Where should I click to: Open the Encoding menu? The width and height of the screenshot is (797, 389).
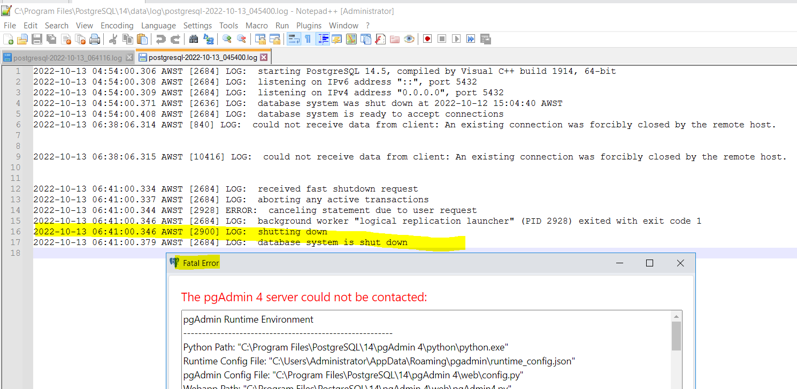117,25
